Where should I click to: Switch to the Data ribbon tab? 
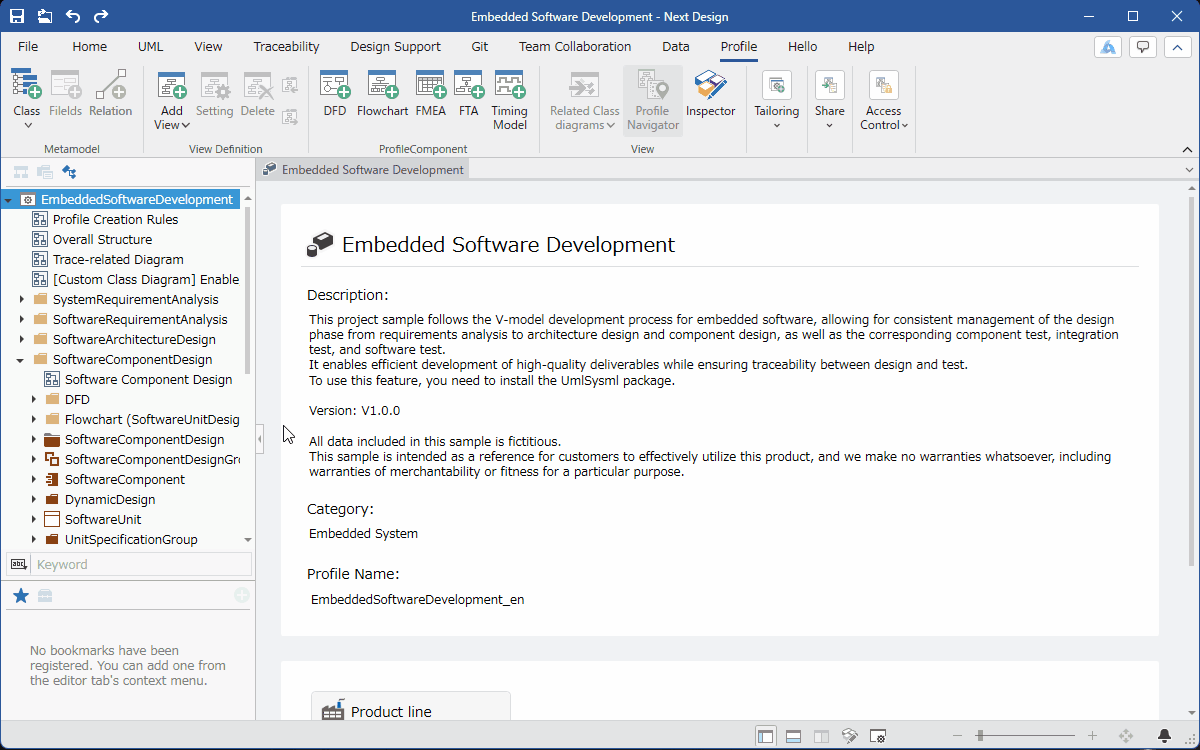[x=676, y=47]
